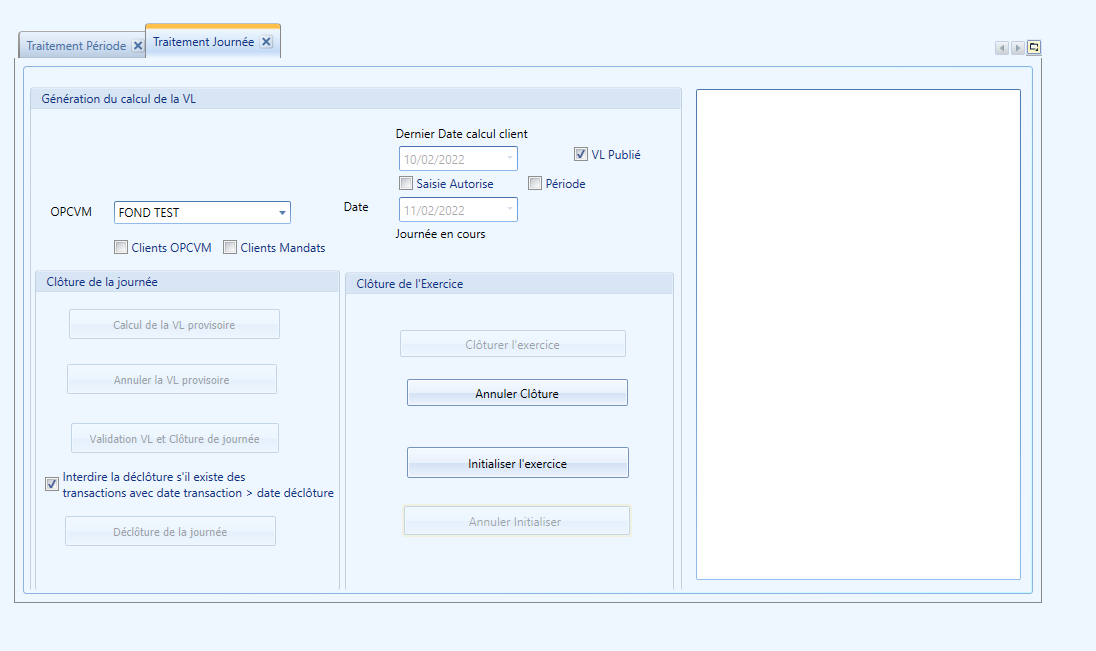Screen dimensions: 1096x651
Task: Click Validation VL et Clôture de journée
Action: coord(175,438)
